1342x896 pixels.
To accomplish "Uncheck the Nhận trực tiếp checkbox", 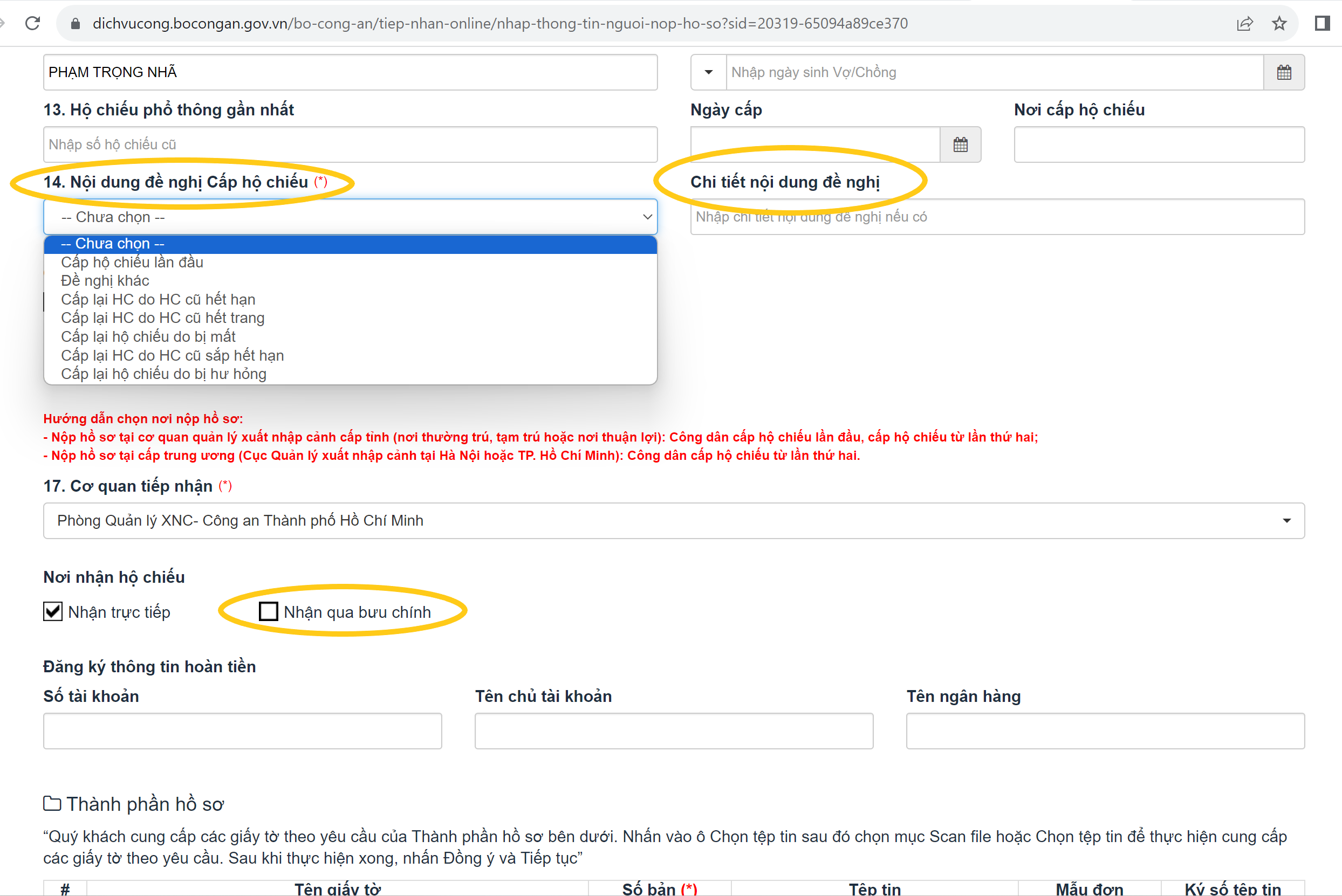I will click(x=53, y=611).
